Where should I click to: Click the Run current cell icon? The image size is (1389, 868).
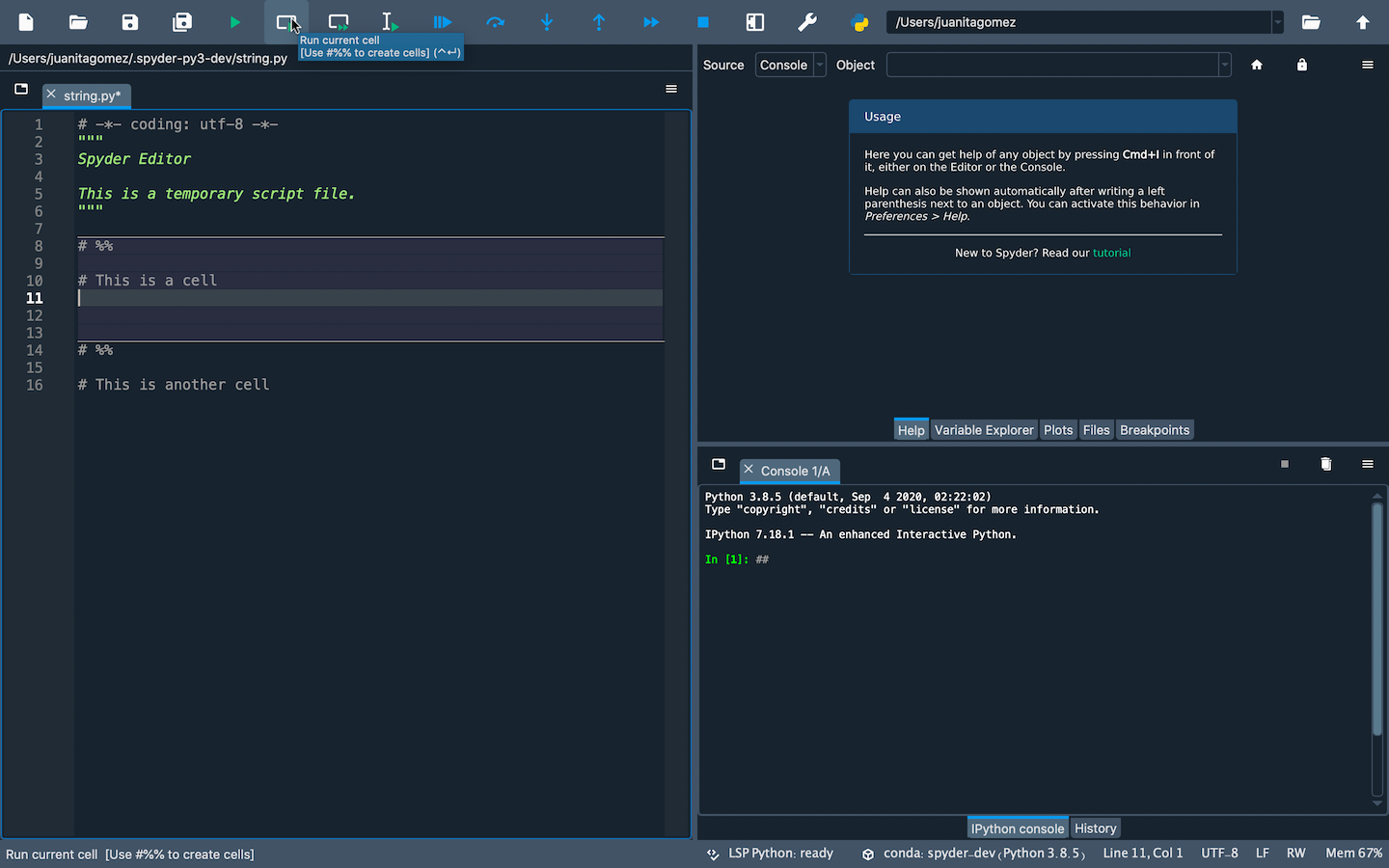point(286,22)
